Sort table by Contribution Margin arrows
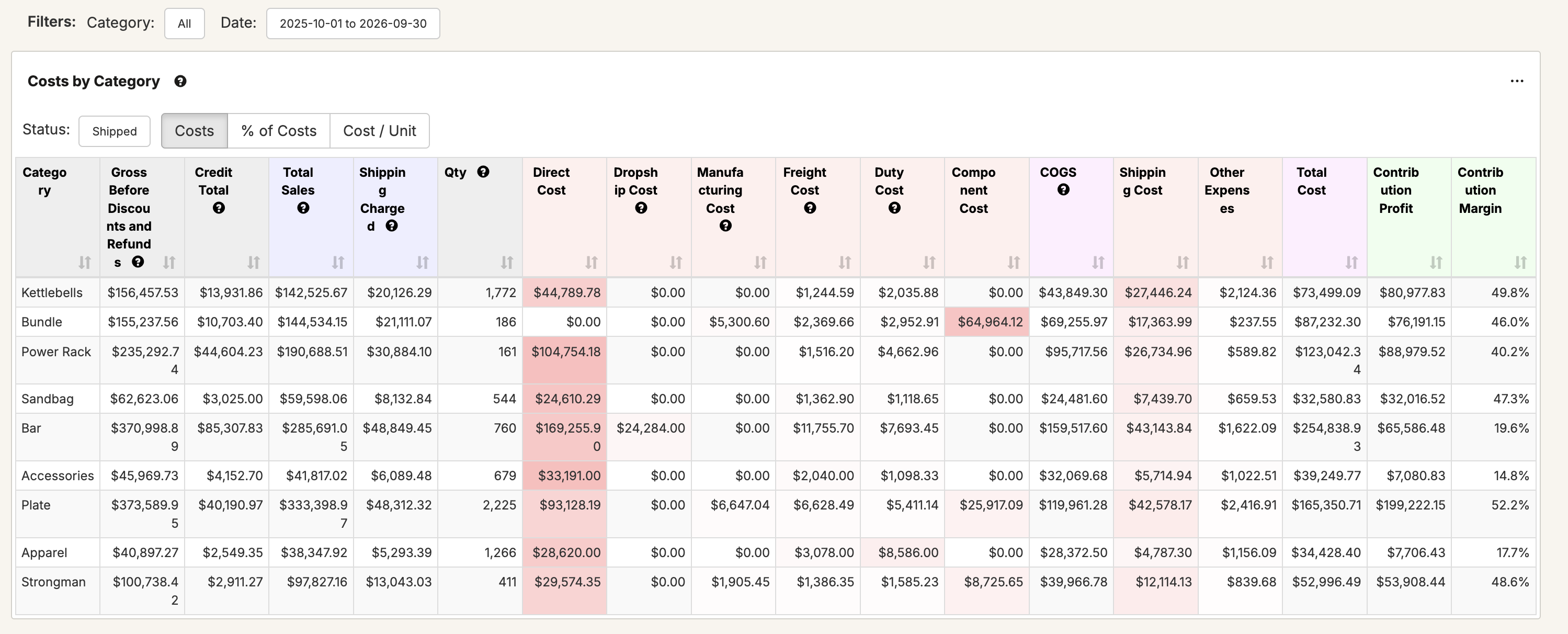 coord(1520,262)
